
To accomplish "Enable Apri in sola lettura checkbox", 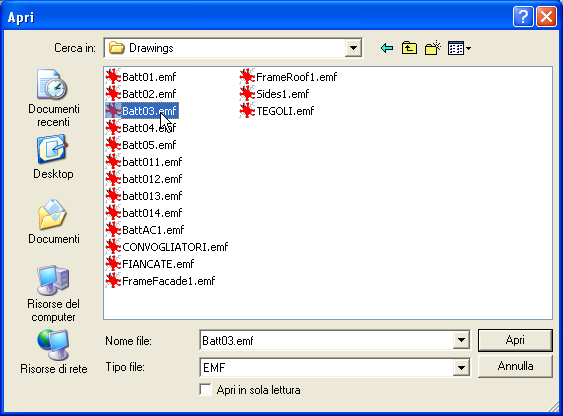I will pos(205,390).
